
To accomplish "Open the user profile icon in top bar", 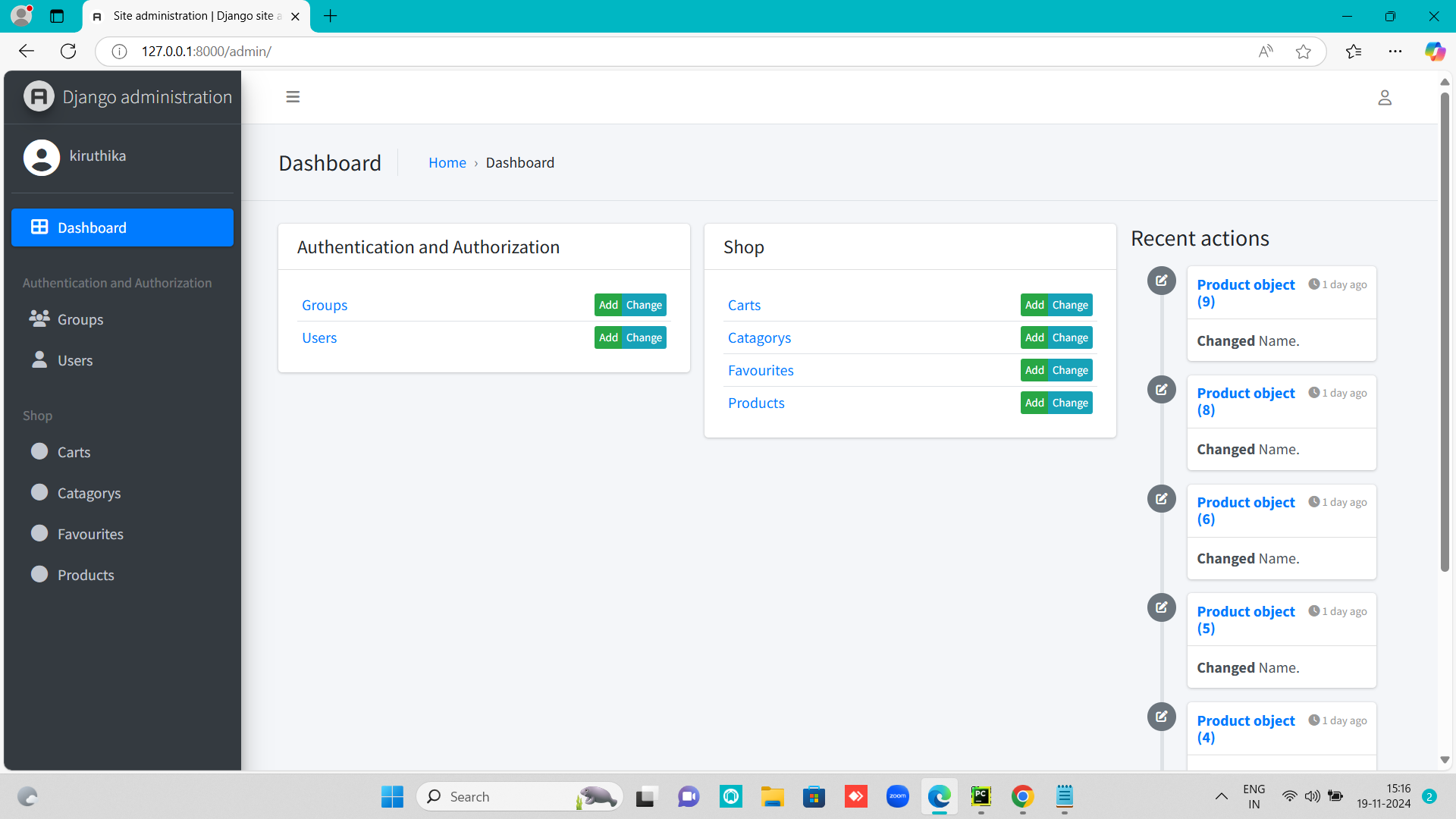I will point(1385,98).
